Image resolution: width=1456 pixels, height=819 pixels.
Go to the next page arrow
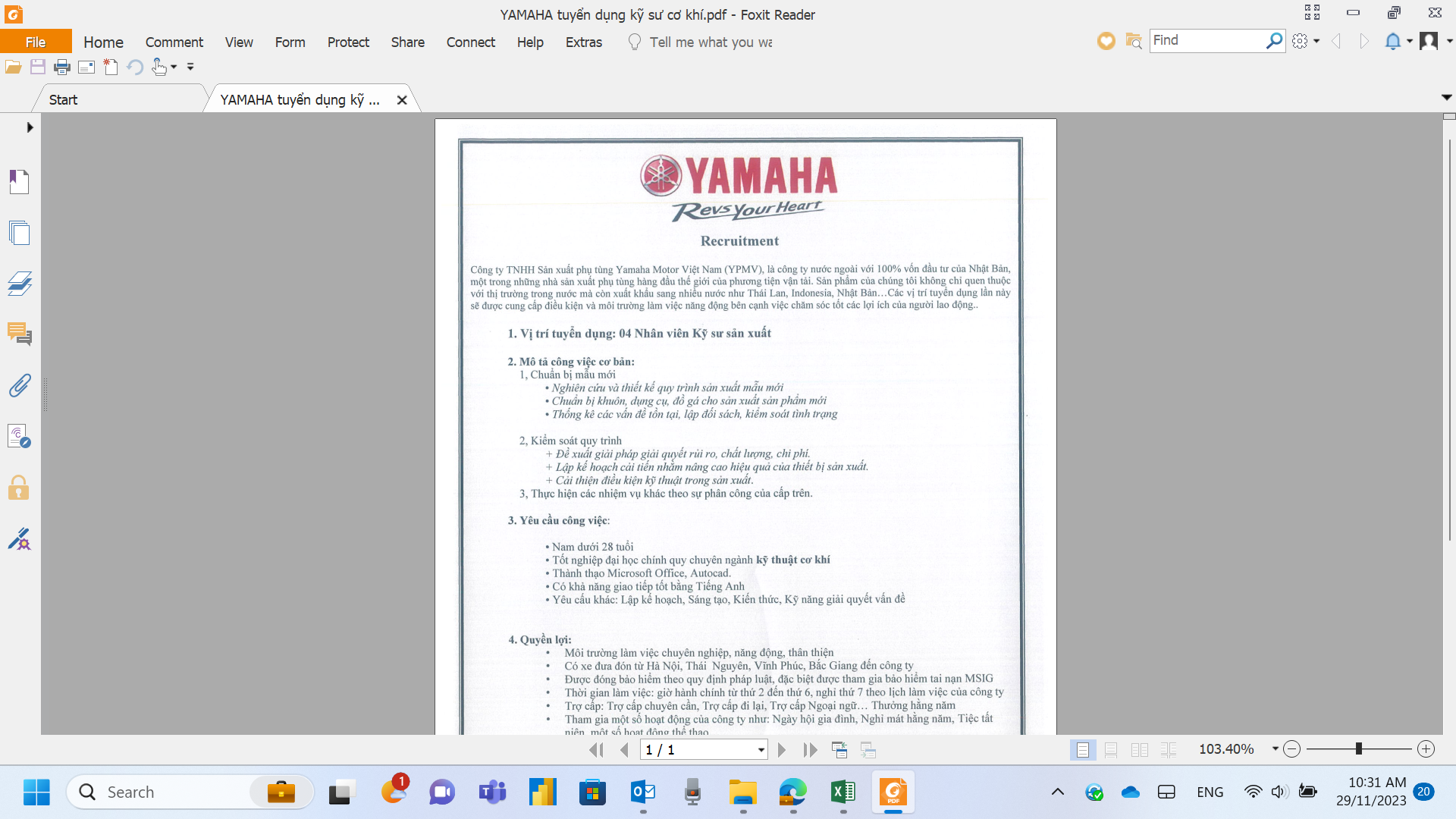pos(782,750)
